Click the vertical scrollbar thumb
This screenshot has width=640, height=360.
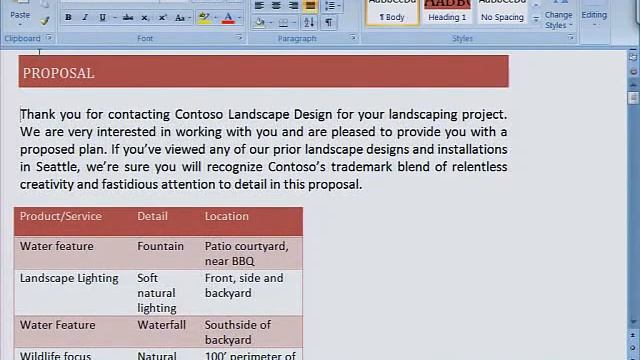pos(633,98)
